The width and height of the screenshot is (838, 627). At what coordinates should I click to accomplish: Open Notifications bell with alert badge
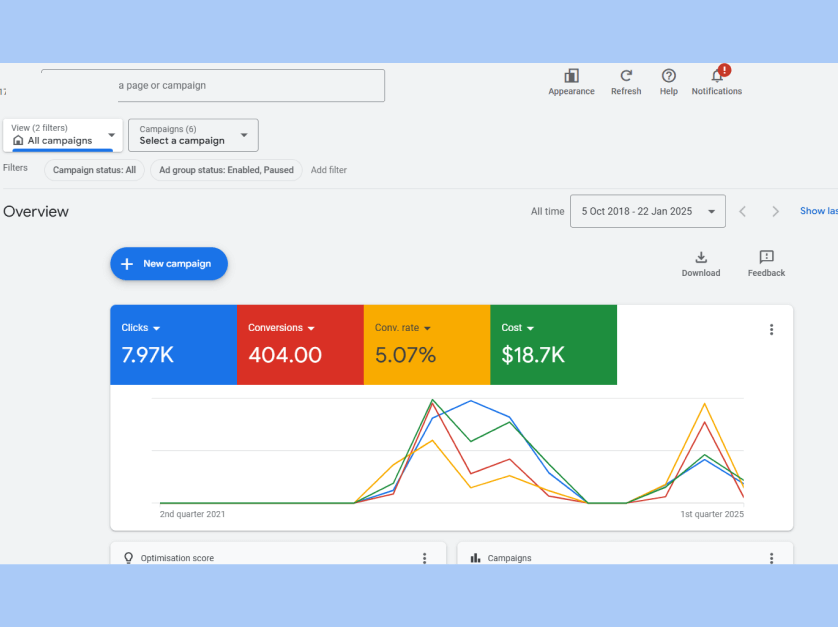pyautogui.click(x=717, y=77)
